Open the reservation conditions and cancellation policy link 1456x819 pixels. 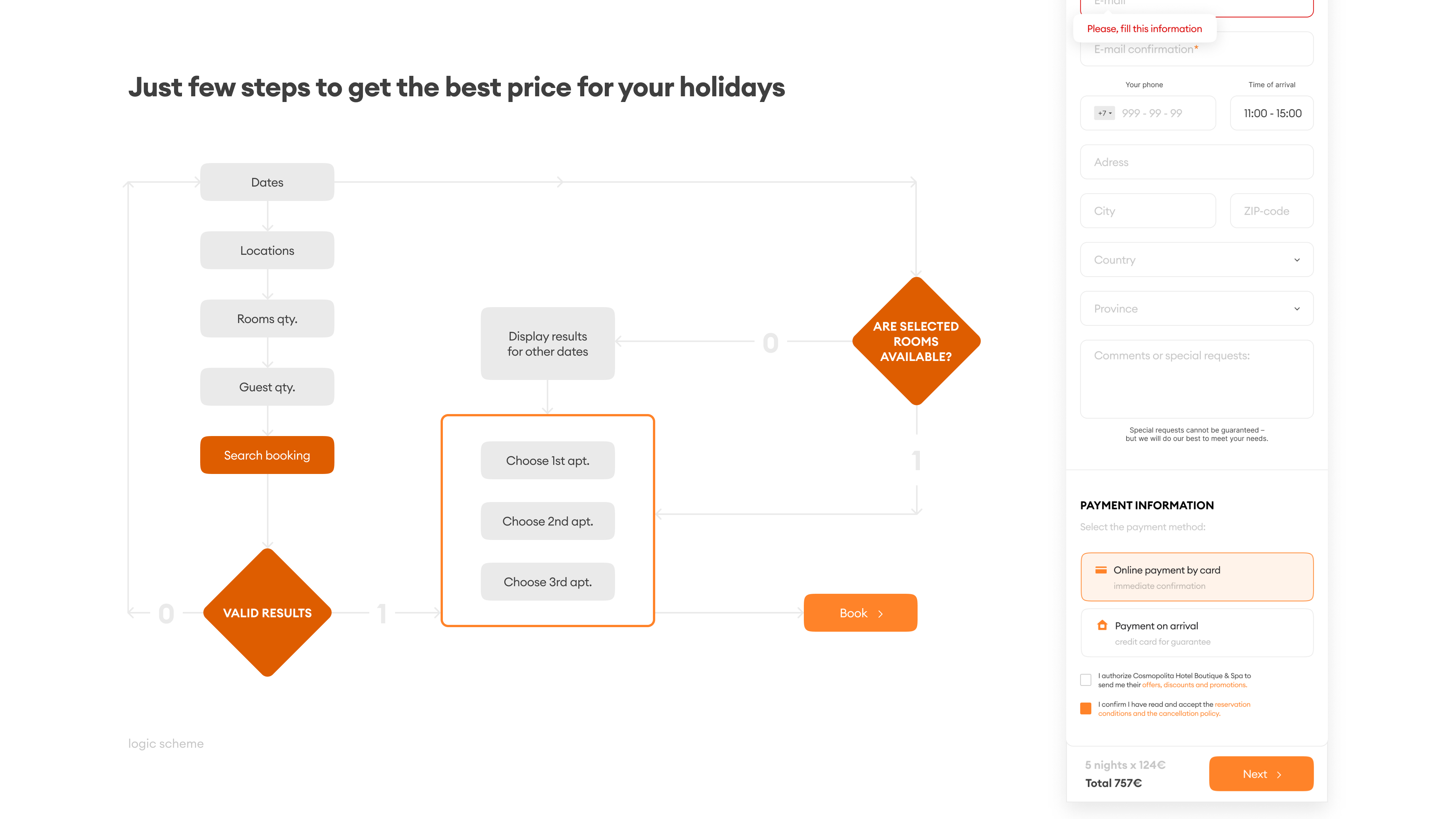(x=1159, y=714)
